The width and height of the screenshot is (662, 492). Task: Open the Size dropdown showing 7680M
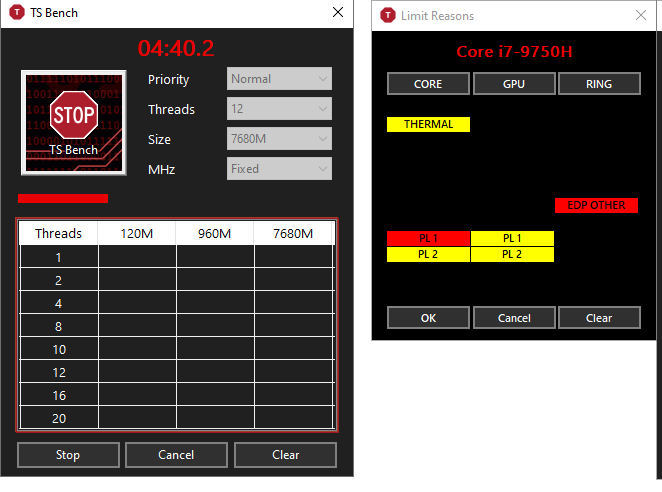pos(279,139)
